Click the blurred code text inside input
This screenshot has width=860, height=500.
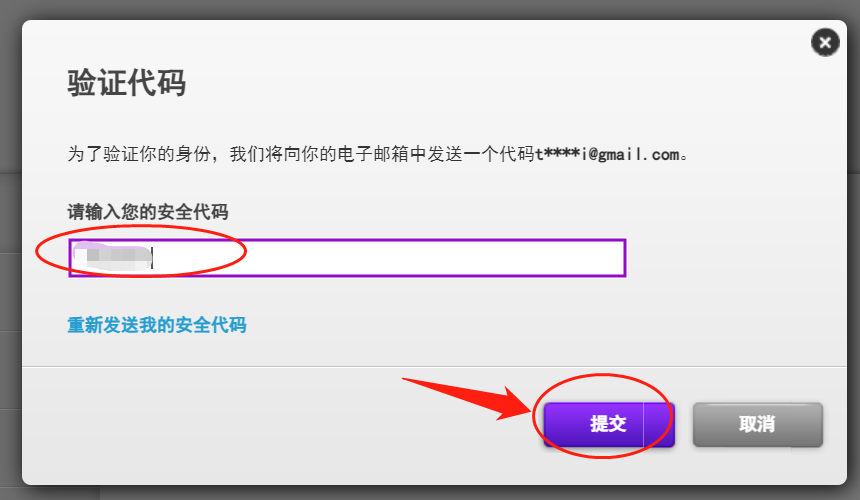tap(112, 258)
